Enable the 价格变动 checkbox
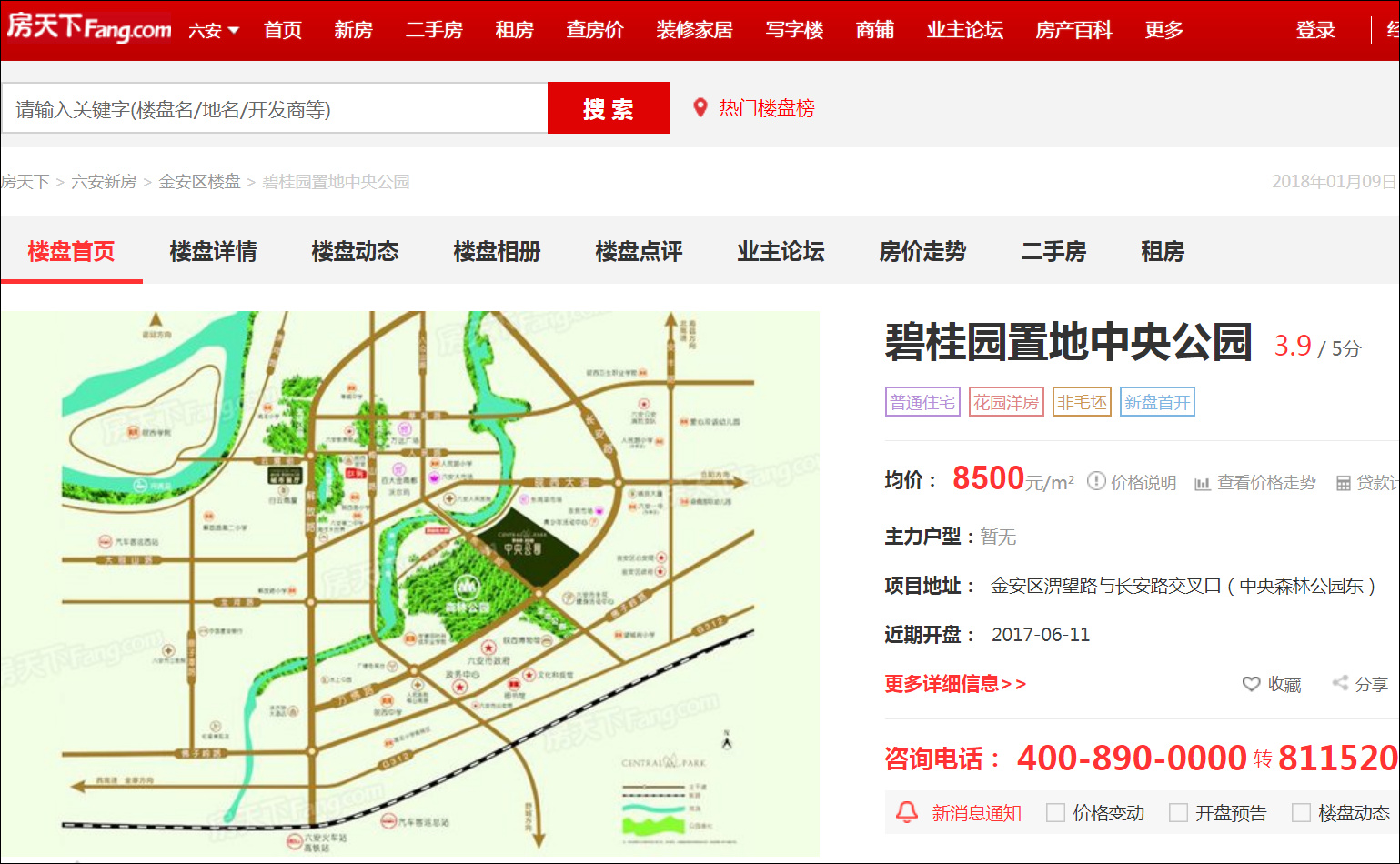1400x864 pixels. (1055, 813)
